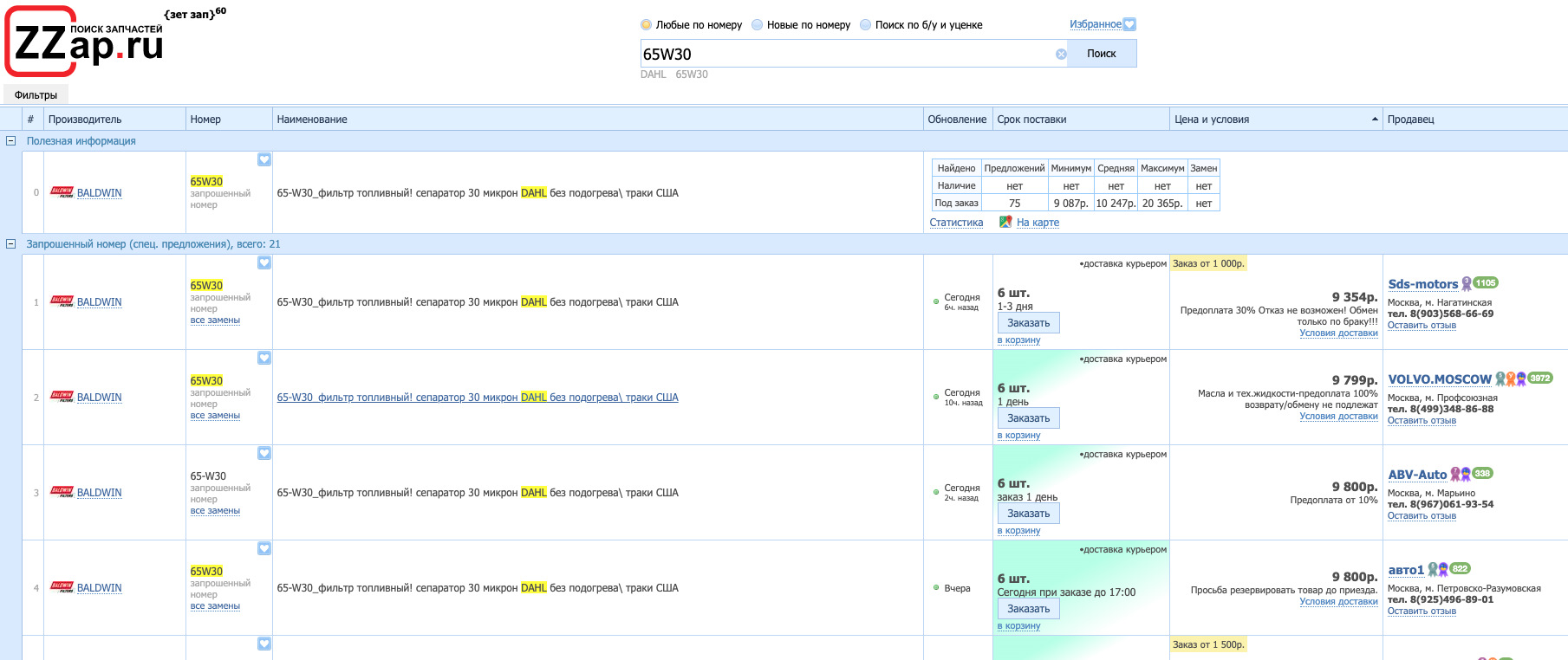Click the map icon next to На карте

click(x=1005, y=222)
